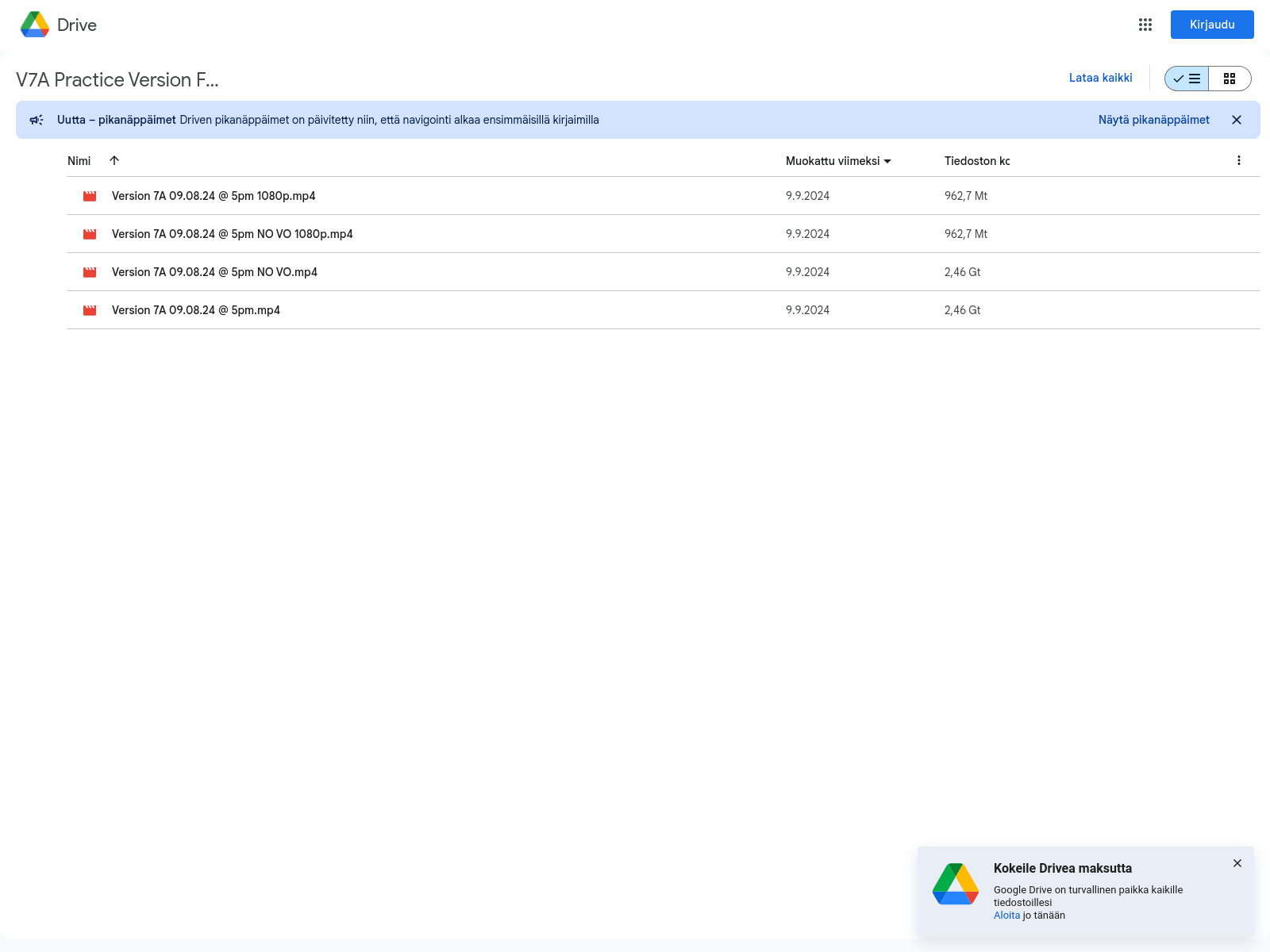
Task: Open the column options three-dot menu
Action: (x=1238, y=160)
